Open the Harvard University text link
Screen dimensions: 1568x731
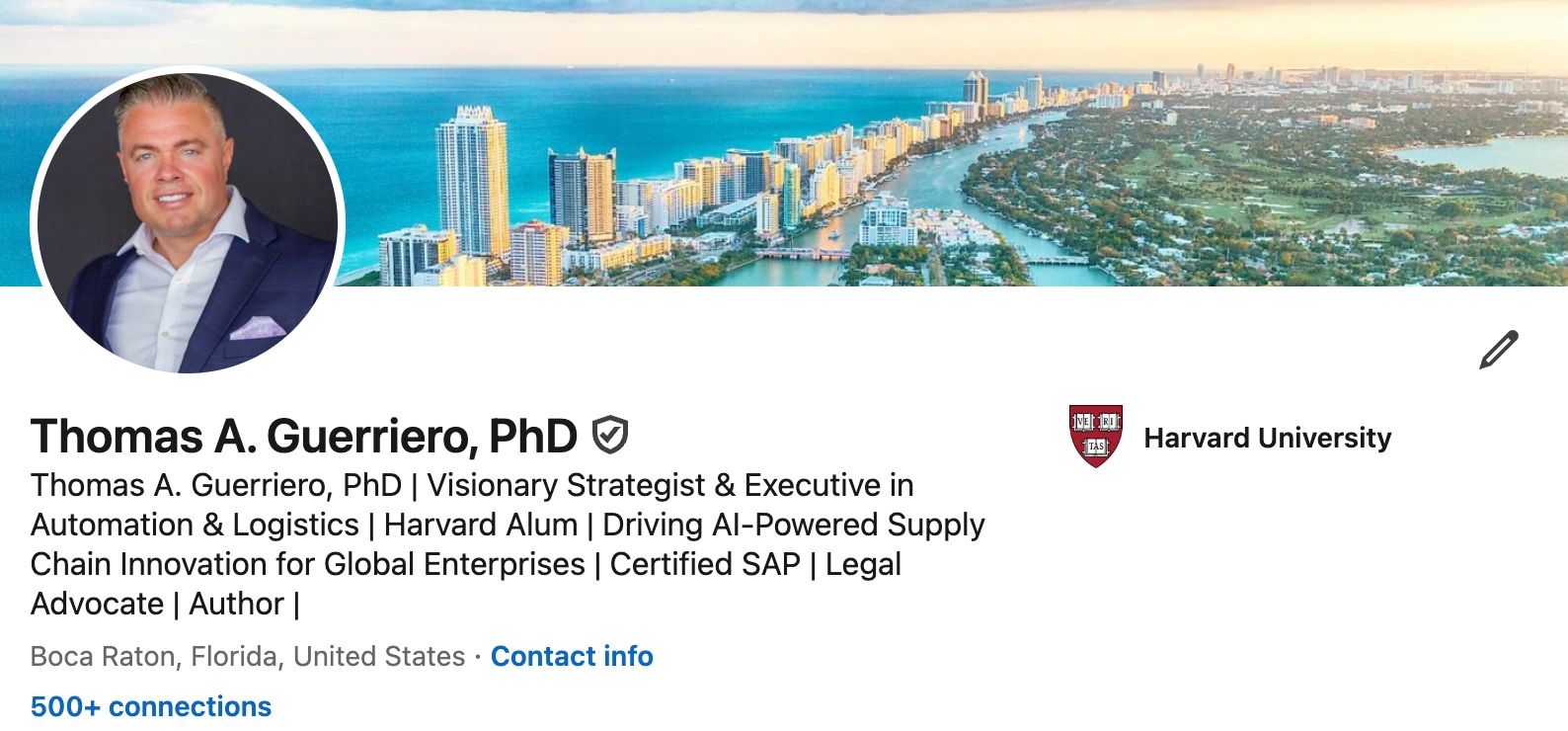coord(1267,438)
